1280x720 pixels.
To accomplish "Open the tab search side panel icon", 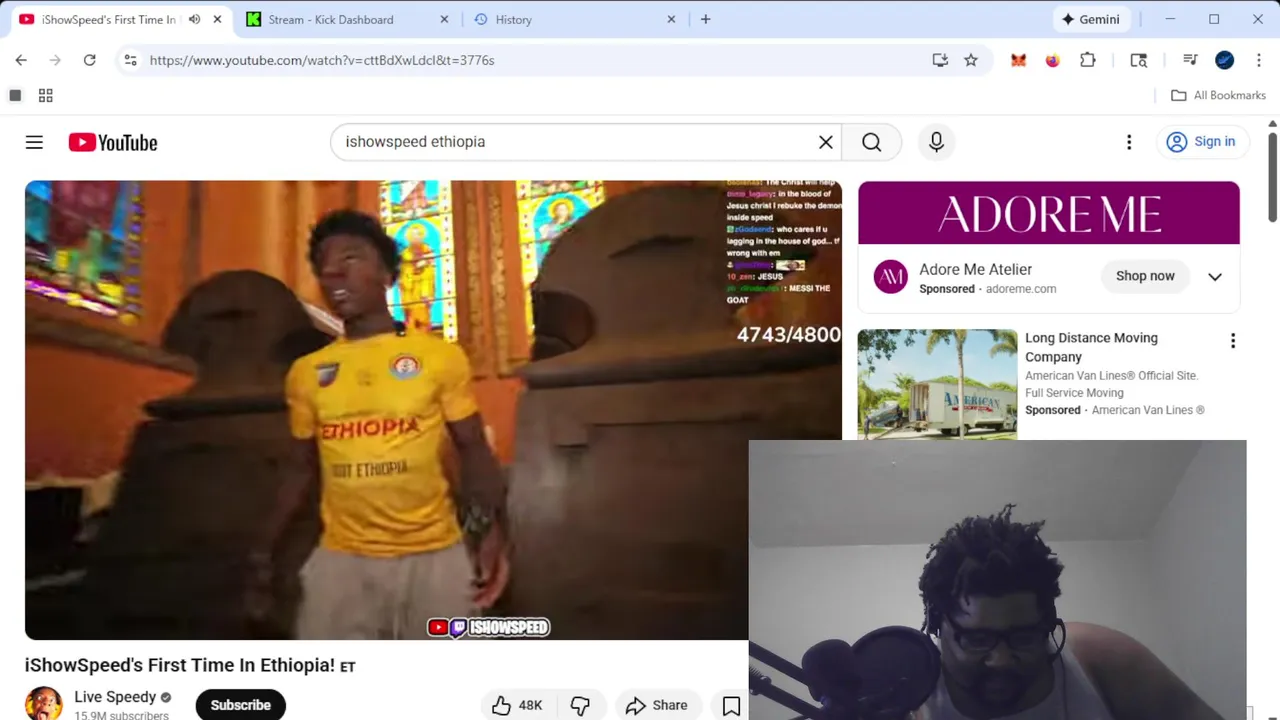I will point(1138,60).
